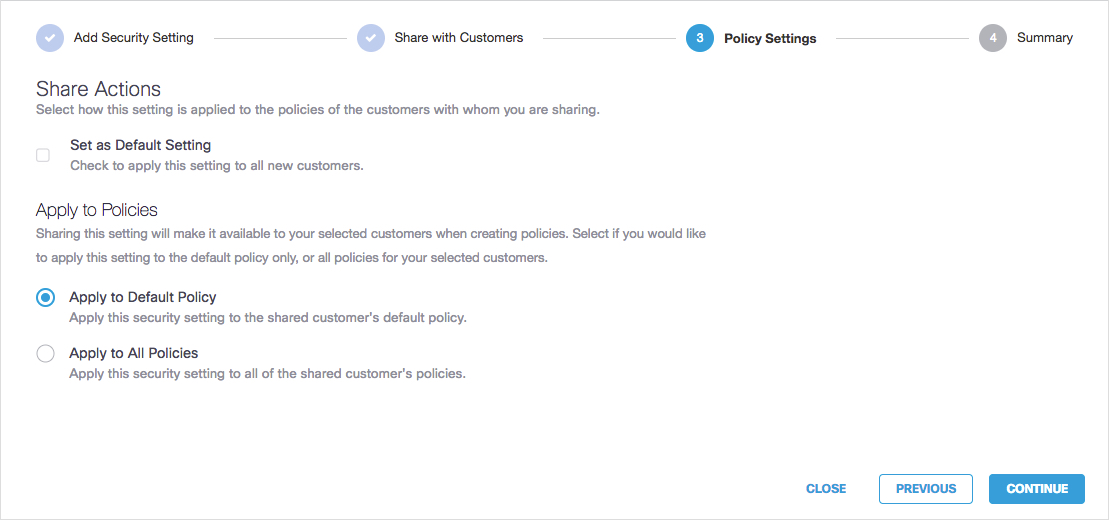Click the checkmark icon for Add Security Setting
The height and width of the screenshot is (520, 1109).
50,38
